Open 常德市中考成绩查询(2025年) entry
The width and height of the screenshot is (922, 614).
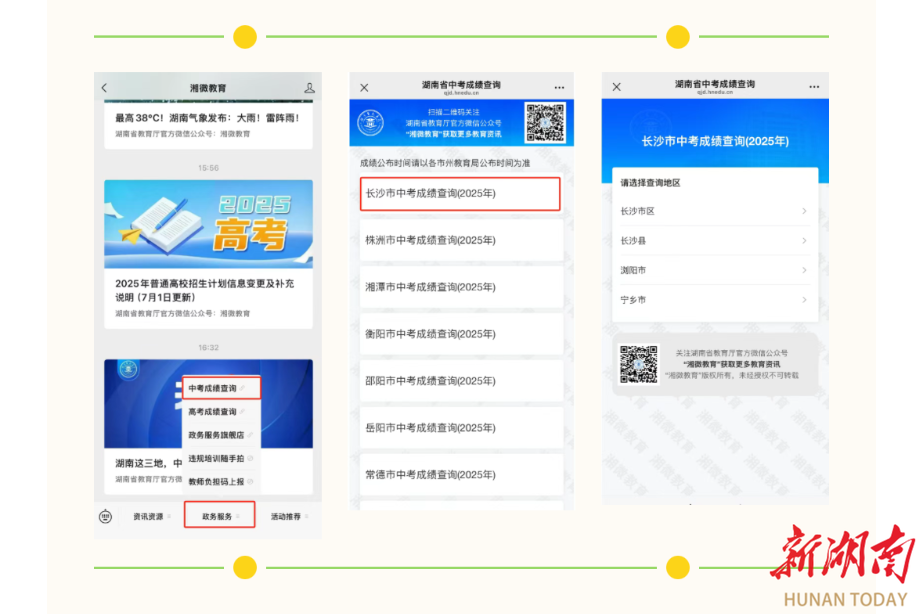462,475
